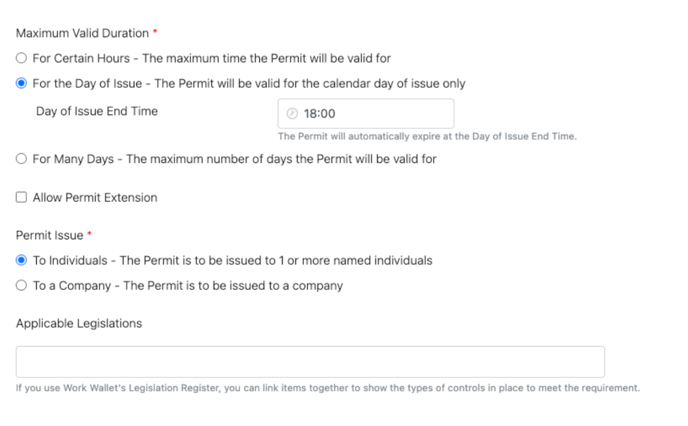Image resolution: width=688 pixels, height=426 pixels.
Task: Enable the Allow Permit Extension checkbox
Action: point(22,198)
